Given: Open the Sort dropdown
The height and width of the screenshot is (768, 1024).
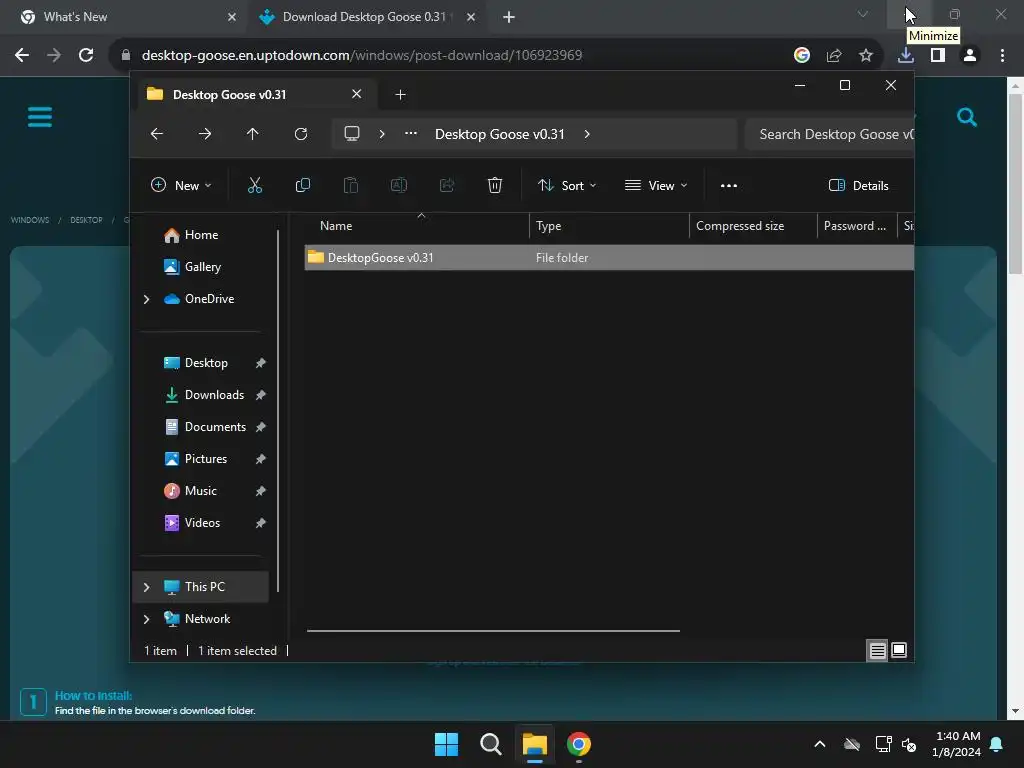Looking at the screenshot, I should pyautogui.click(x=567, y=185).
